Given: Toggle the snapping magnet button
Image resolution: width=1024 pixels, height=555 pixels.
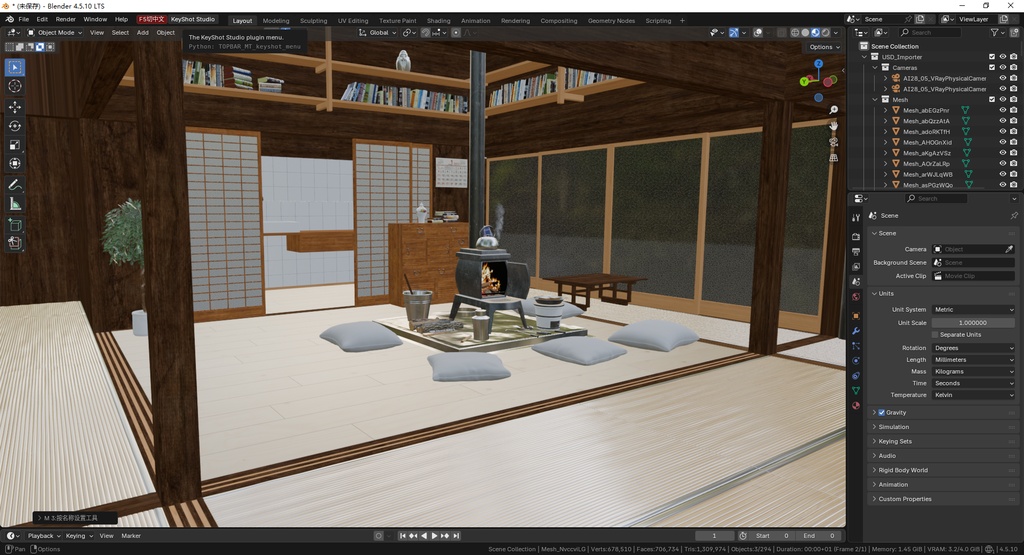Looking at the screenshot, I should pyautogui.click(x=426, y=33).
